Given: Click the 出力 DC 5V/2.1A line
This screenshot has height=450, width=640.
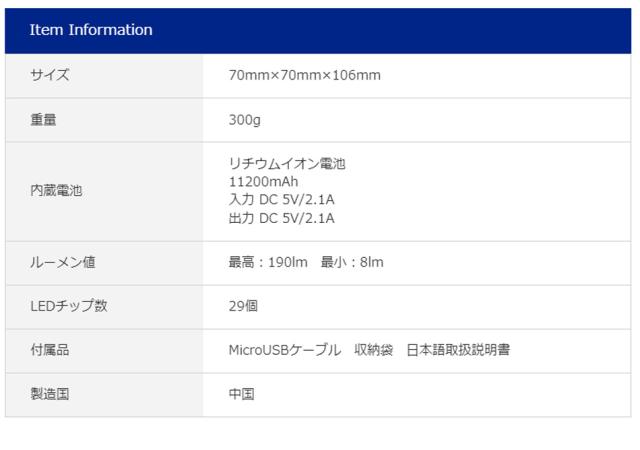Looking at the screenshot, I should pos(281,218).
